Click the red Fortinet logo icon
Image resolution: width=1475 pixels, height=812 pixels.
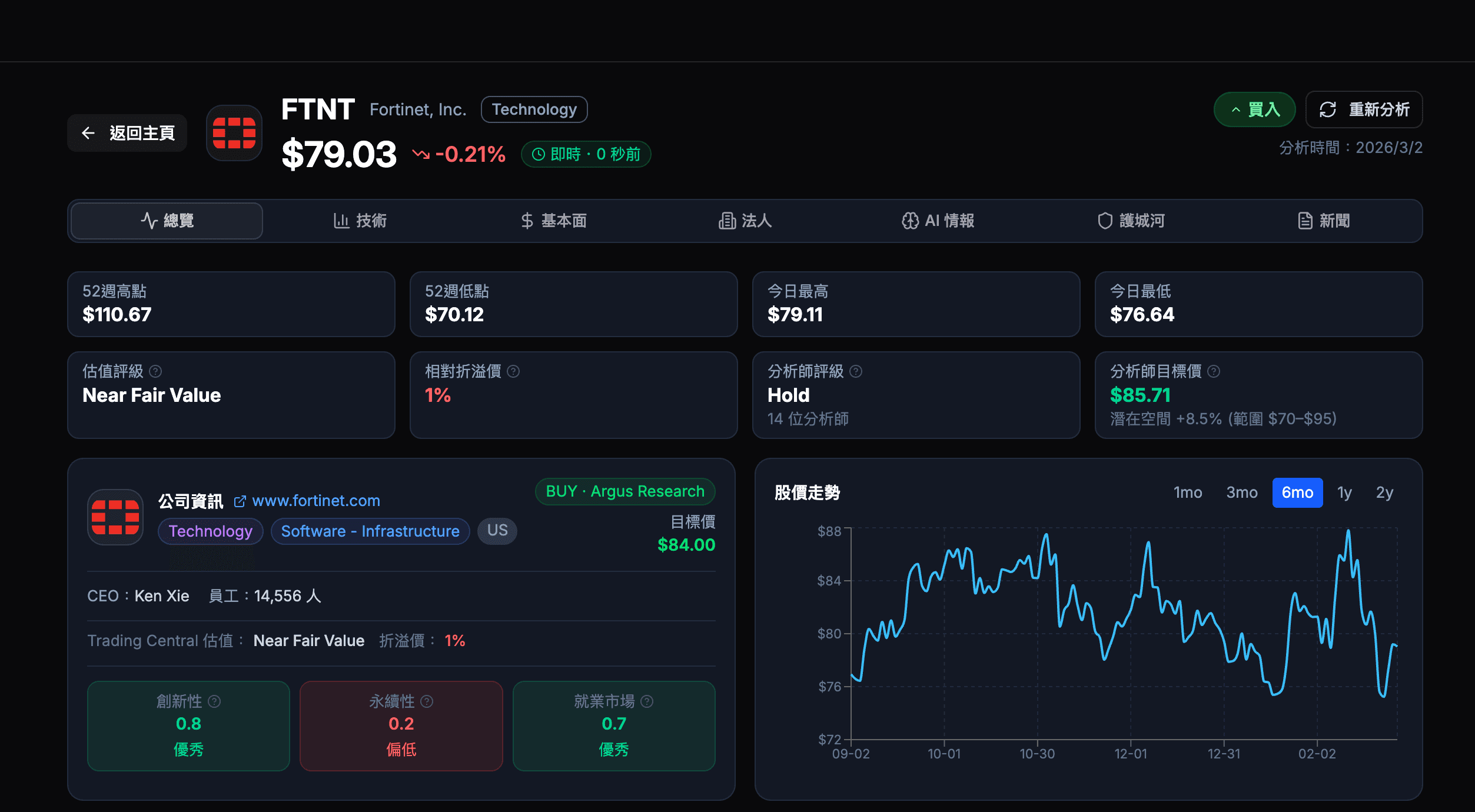(233, 133)
